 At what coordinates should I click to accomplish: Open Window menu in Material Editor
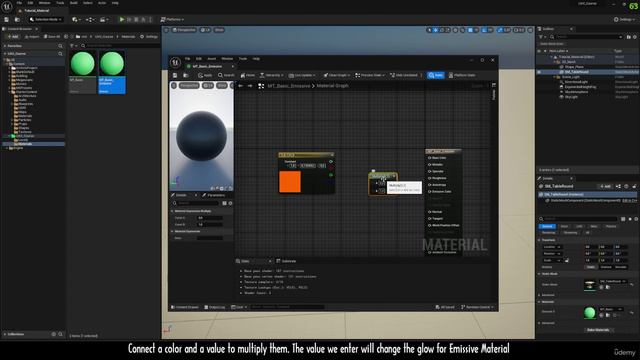[227, 59]
